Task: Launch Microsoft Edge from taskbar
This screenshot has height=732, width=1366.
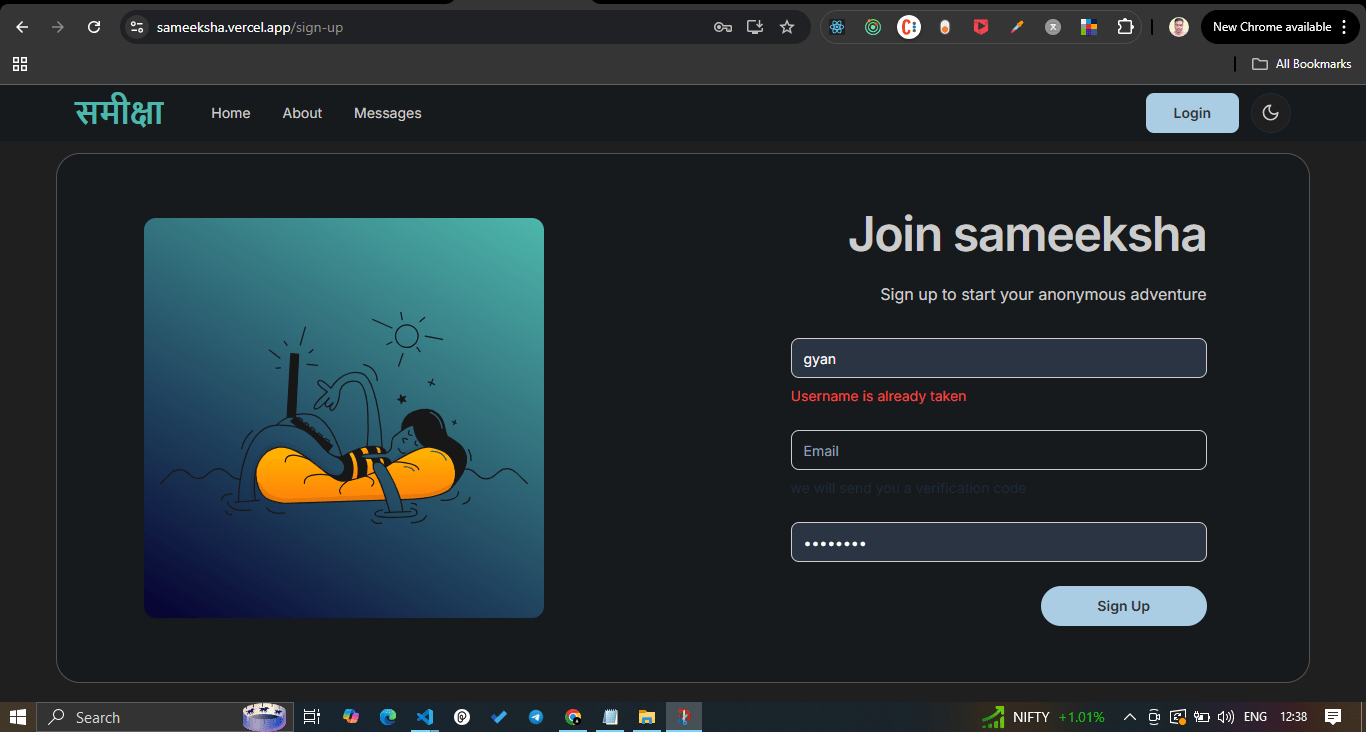Action: tap(388, 717)
